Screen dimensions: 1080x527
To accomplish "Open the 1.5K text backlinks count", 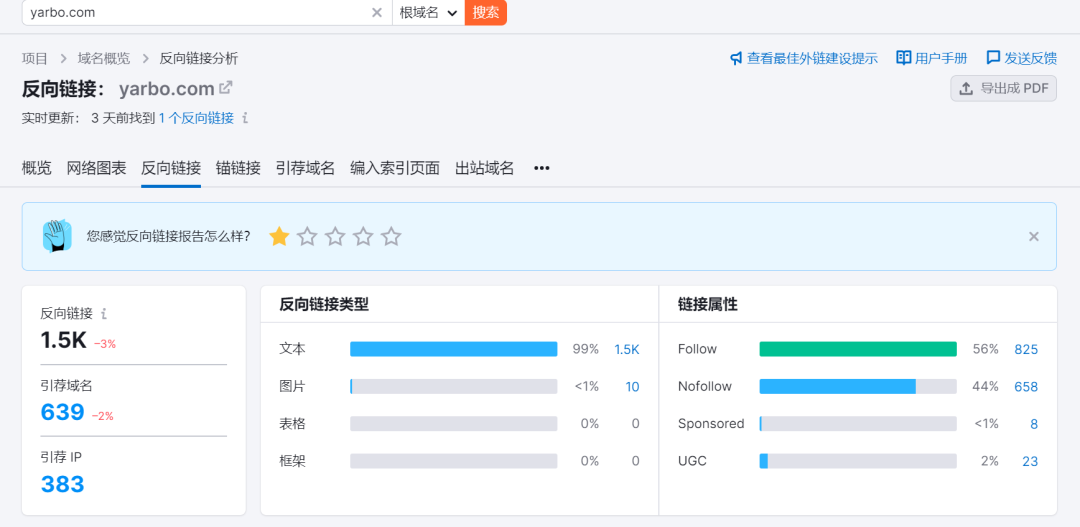I will tap(627, 349).
